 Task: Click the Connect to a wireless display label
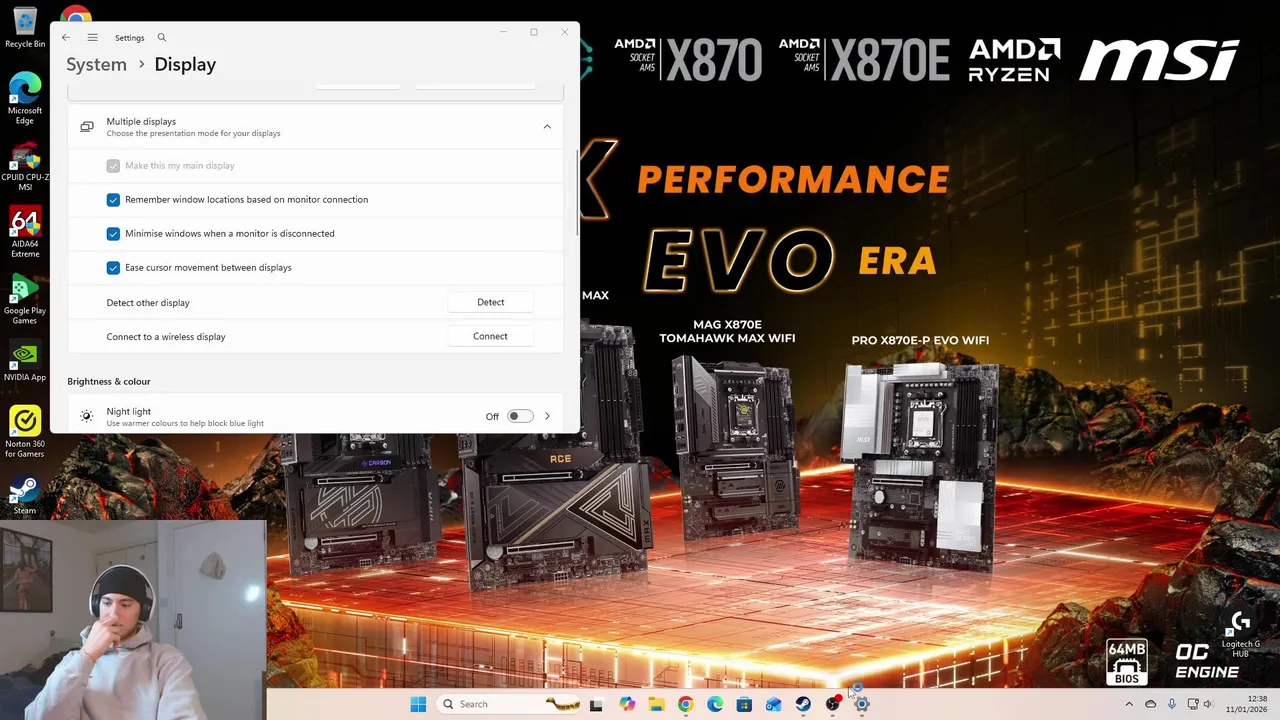pyautogui.click(x=166, y=336)
